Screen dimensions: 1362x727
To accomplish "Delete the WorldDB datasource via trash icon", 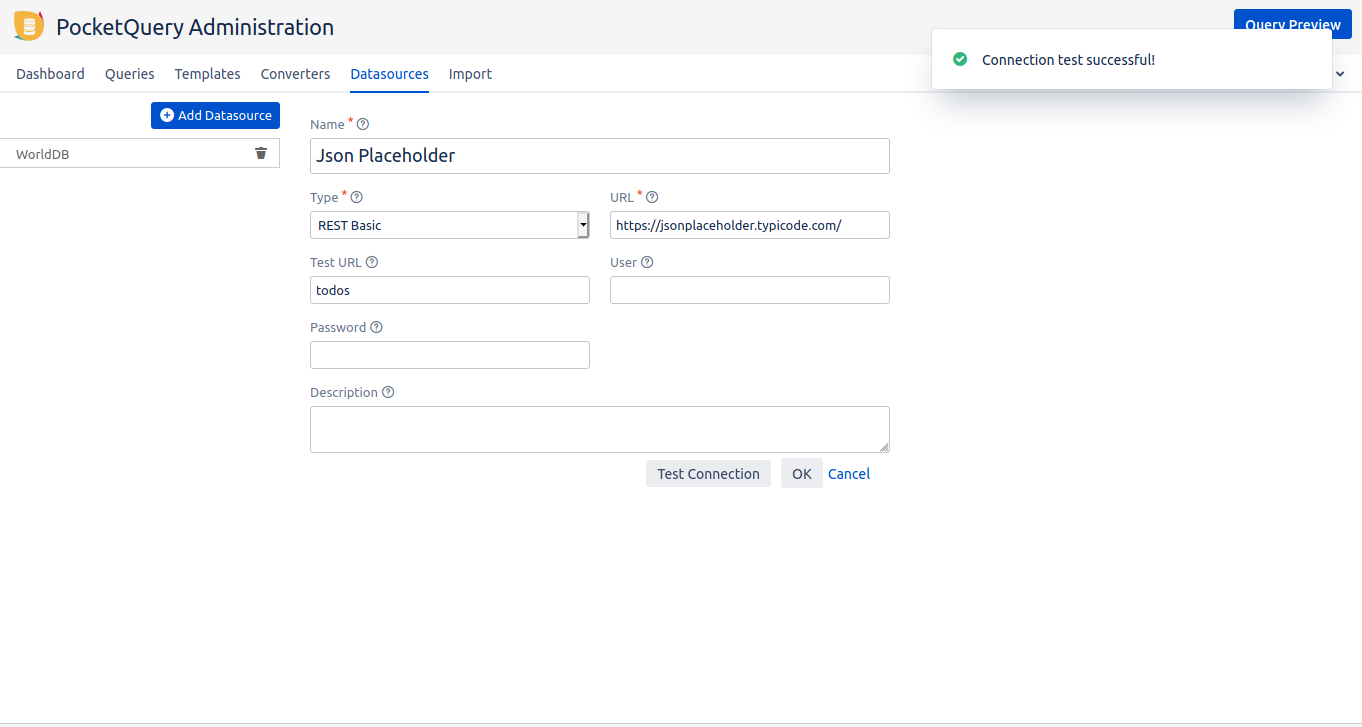I will [261, 153].
